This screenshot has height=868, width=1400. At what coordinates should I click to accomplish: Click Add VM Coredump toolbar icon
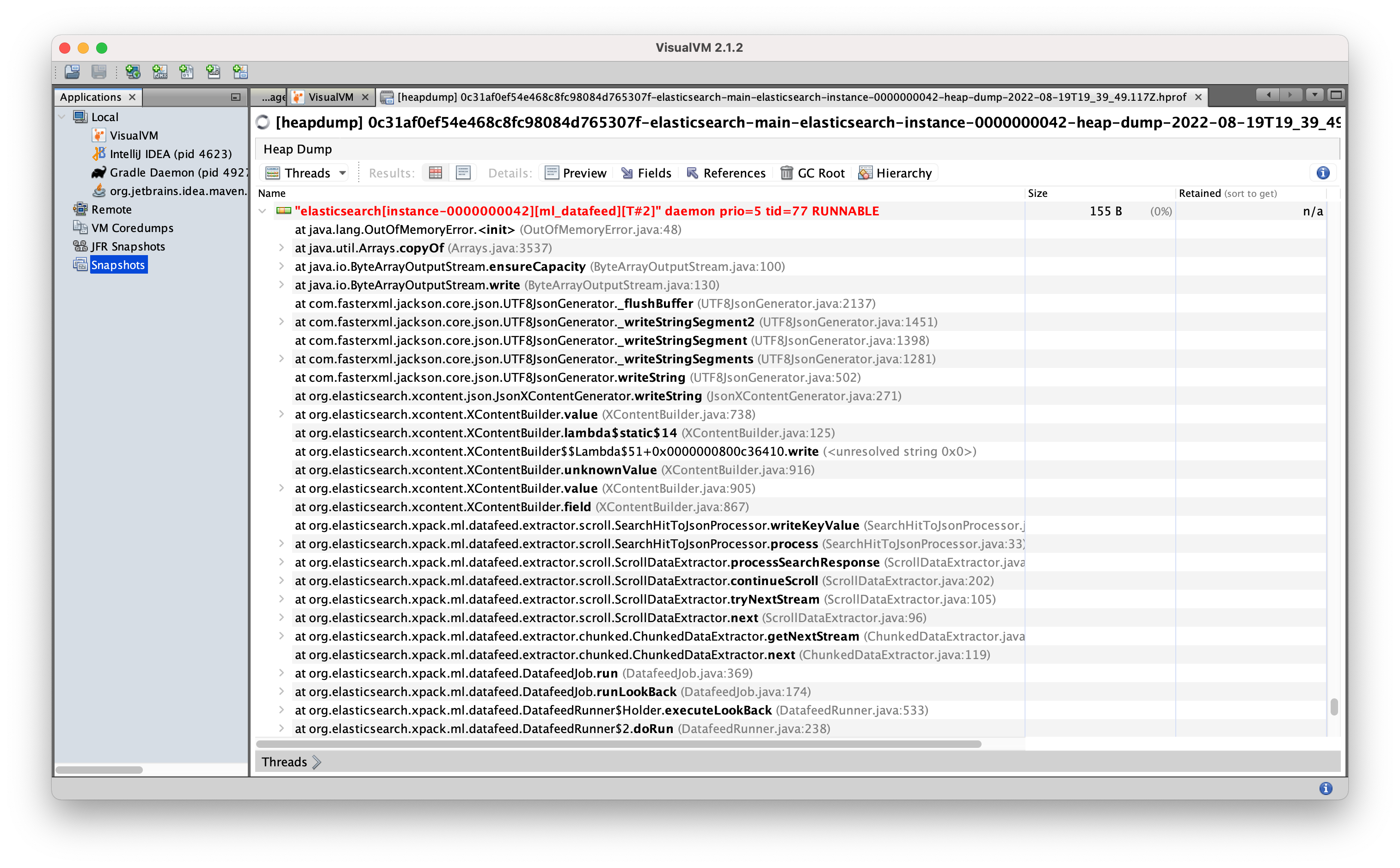coord(187,72)
